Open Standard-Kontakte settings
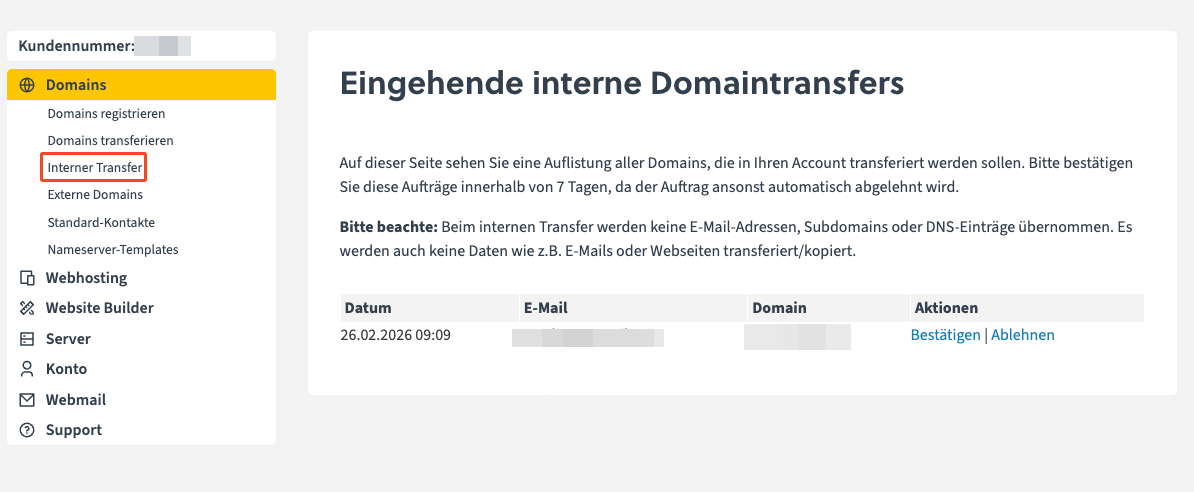 [x=101, y=222]
